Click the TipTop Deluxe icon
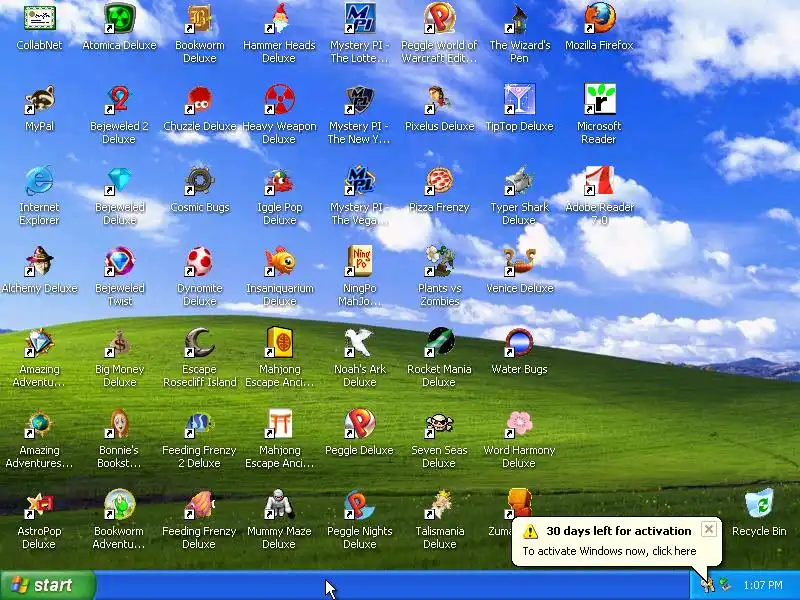Viewport: 800px width, 600px height. 519,99
